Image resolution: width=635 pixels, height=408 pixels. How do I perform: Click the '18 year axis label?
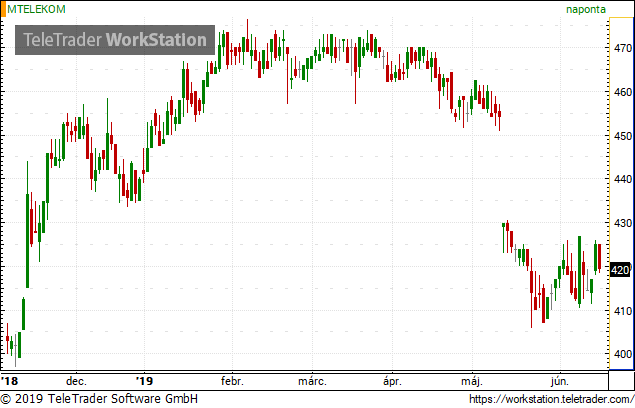click(x=10, y=381)
